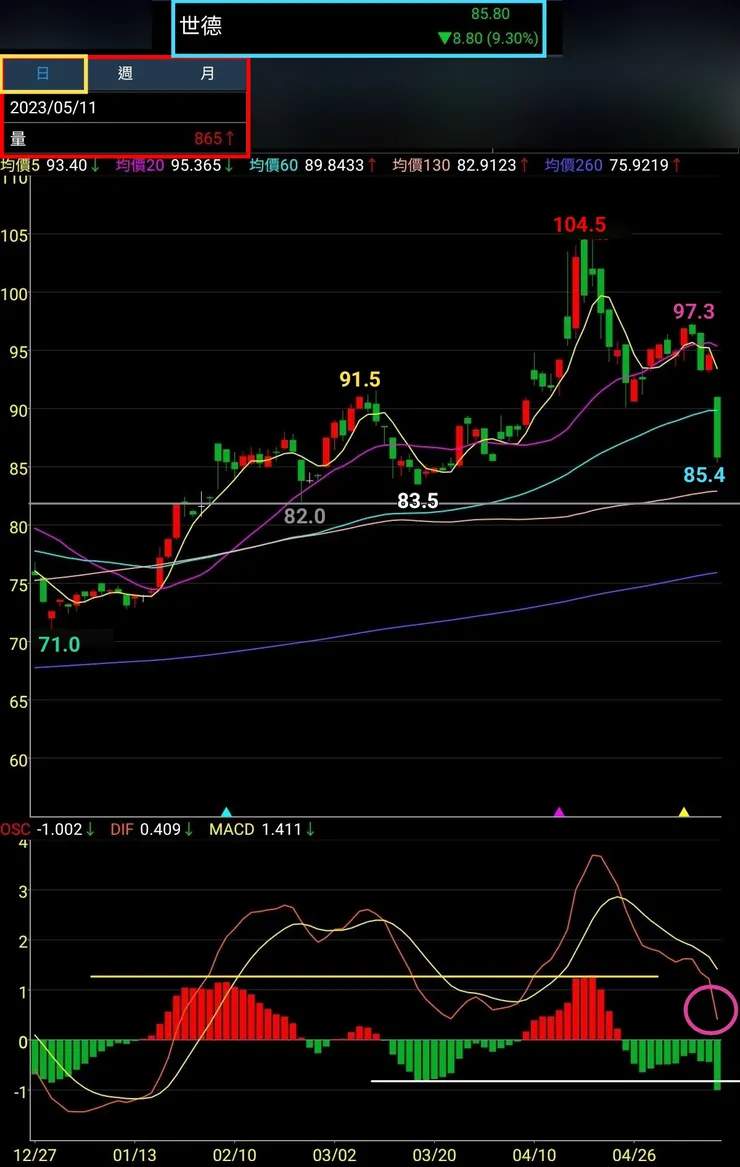Tap the 均價130 82.9123 moving average label
The image size is (740, 1167).
(462, 165)
